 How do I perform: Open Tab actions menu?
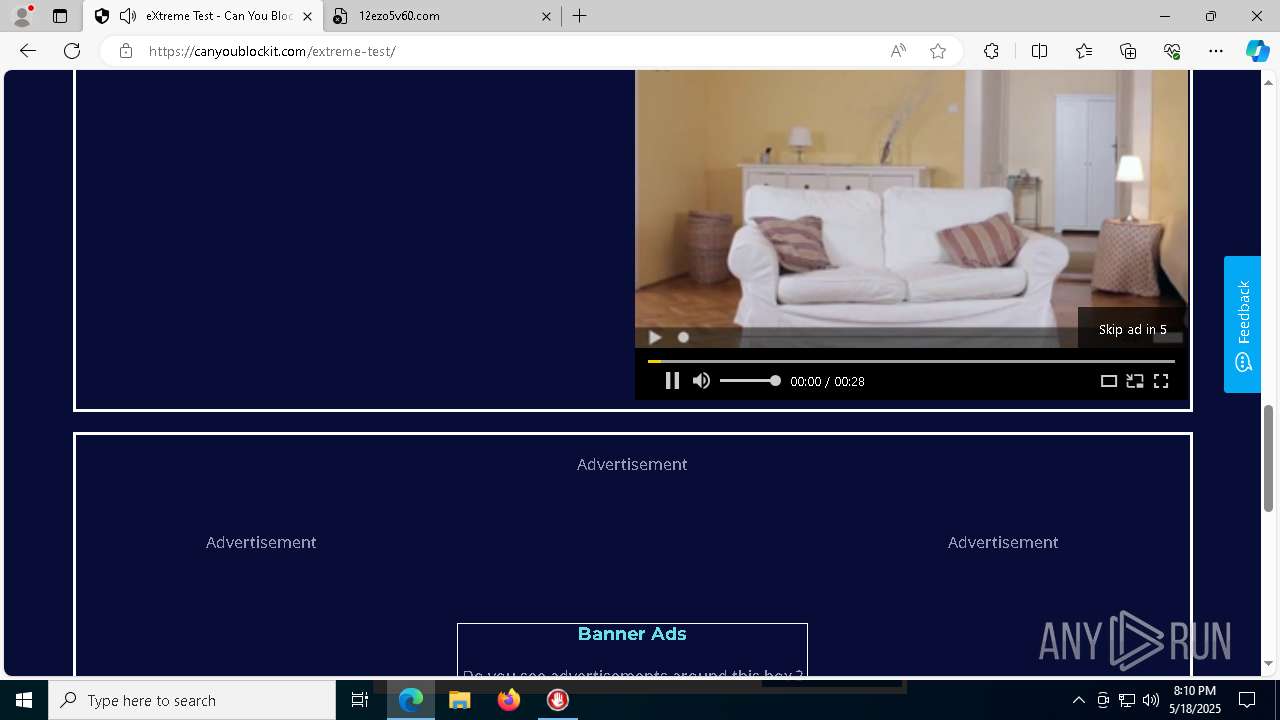point(60,16)
